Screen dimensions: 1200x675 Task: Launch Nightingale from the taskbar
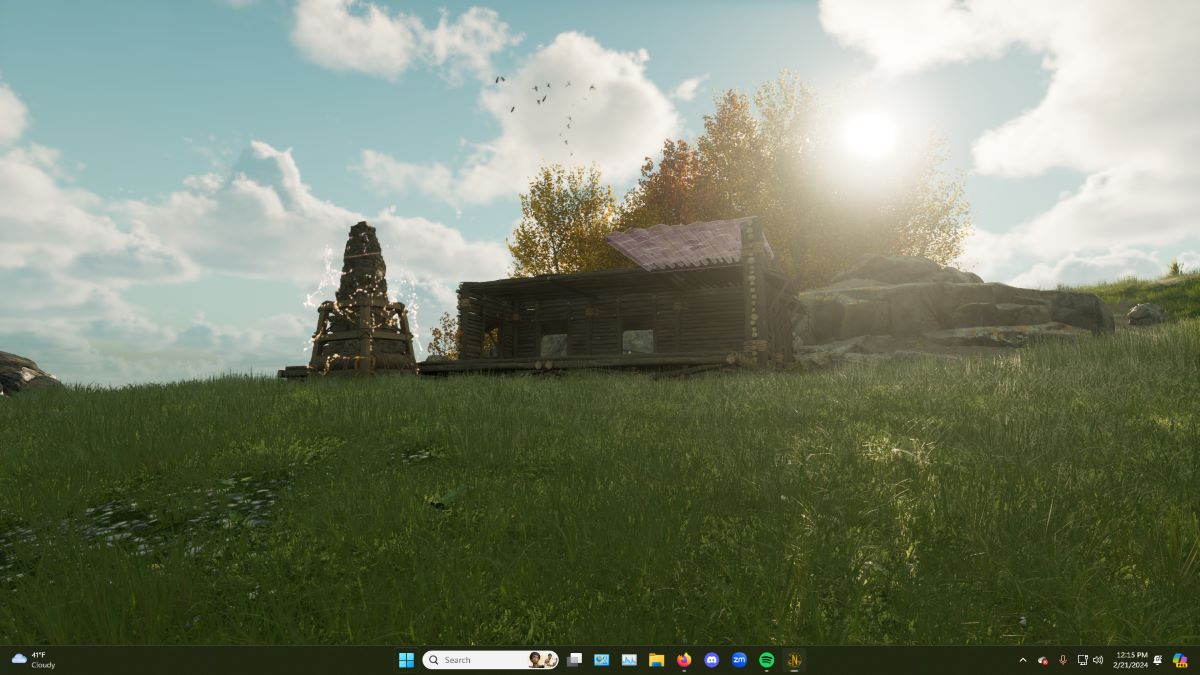(x=793, y=660)
